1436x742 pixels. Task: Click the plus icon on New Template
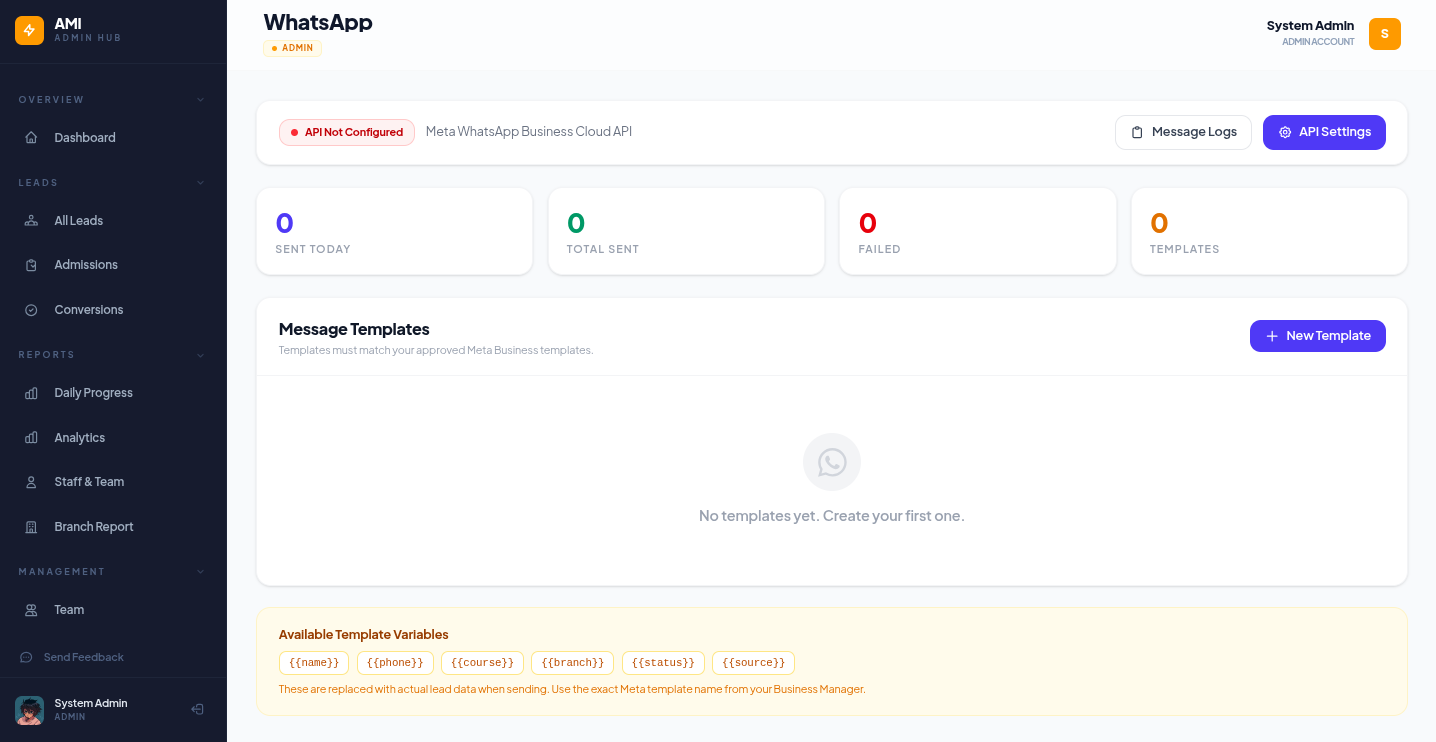pos(1272,336)
